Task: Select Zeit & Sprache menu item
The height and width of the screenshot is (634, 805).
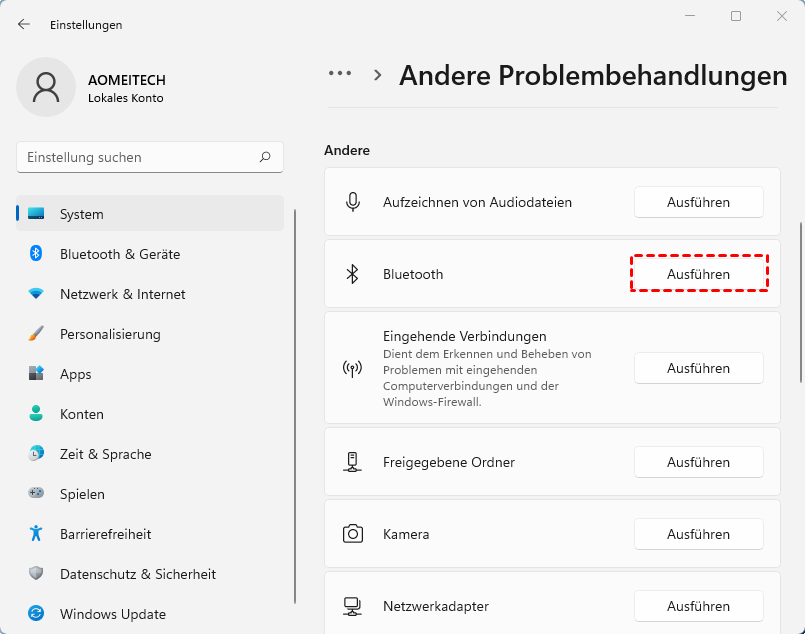Action: click(x=105, y=454)
